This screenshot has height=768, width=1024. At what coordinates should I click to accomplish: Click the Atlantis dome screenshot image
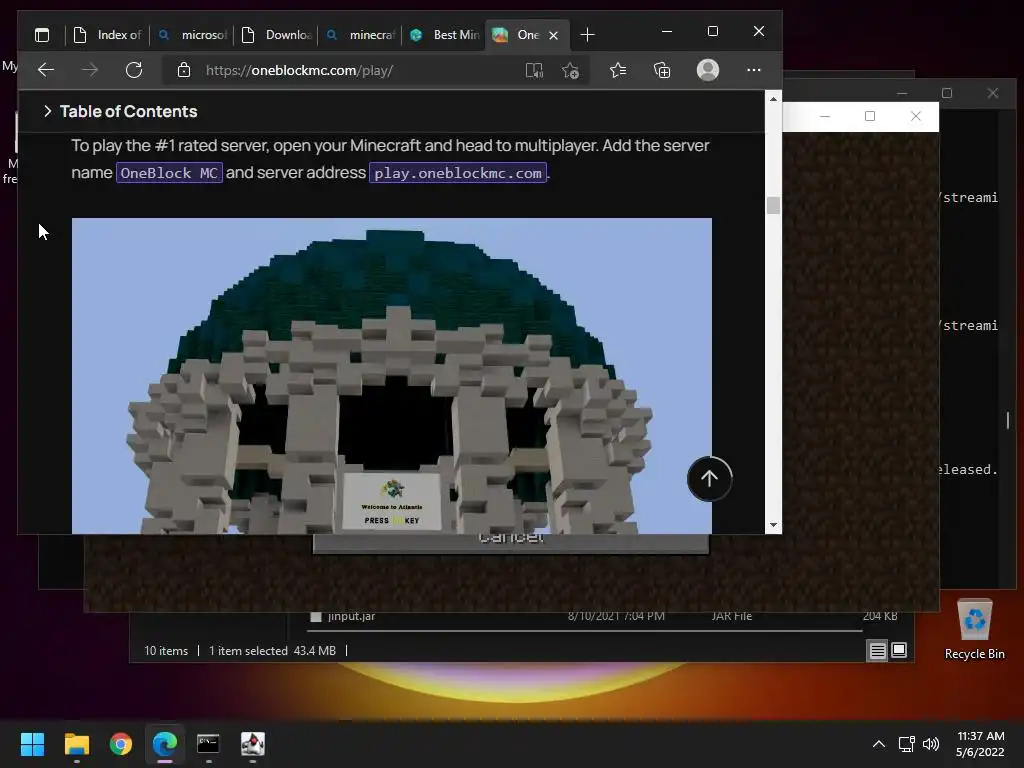(392, 376)
